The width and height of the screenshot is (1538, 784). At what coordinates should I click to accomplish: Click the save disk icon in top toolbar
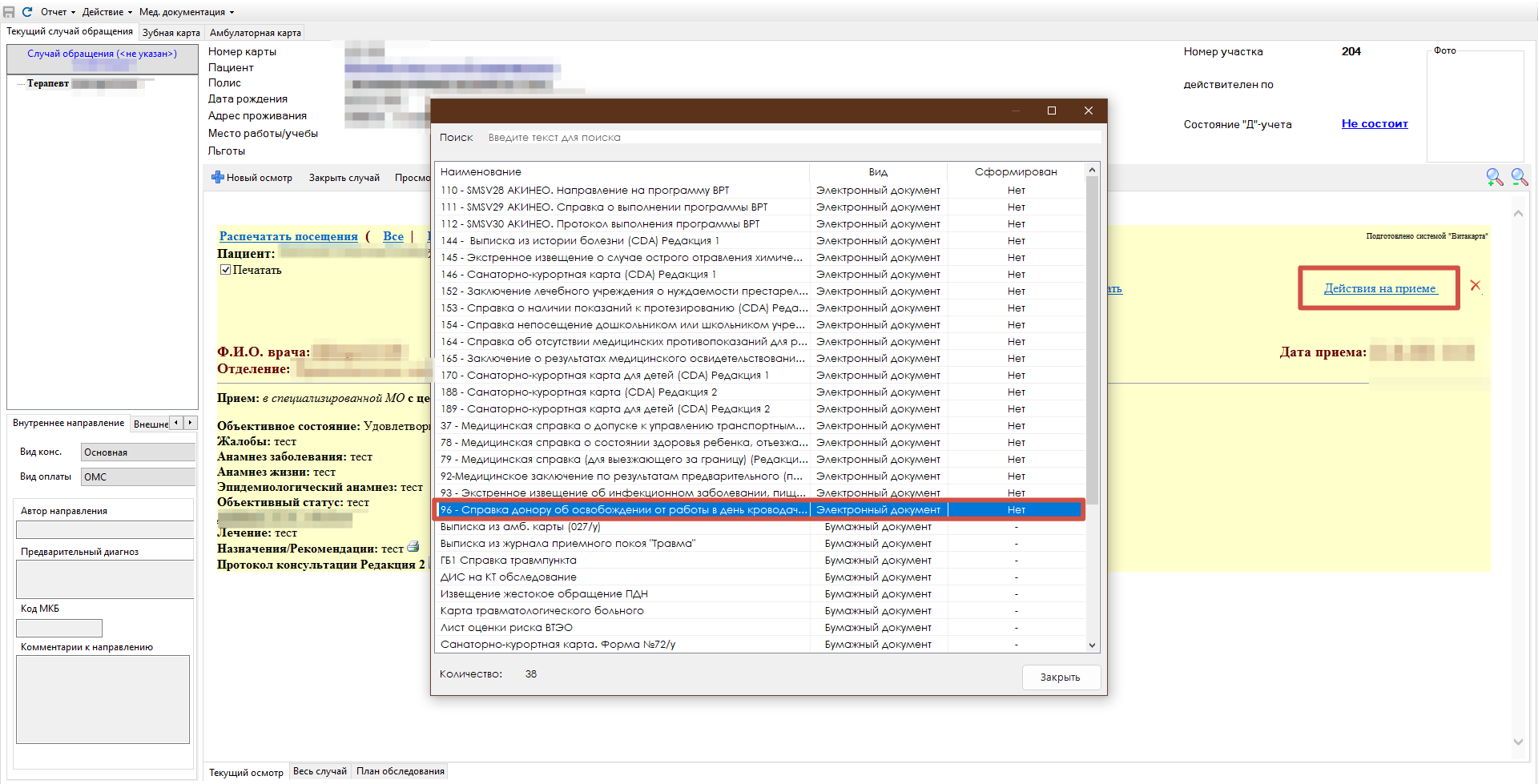(x=9, y=12)
